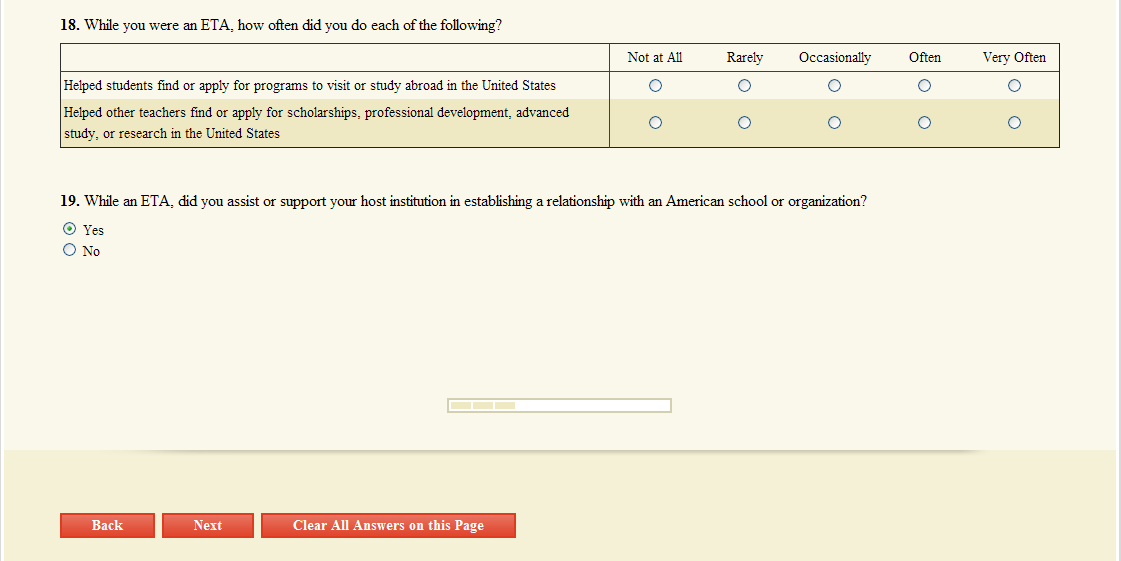This screenshot has height=561, width=1121.
Task: Click the 'Helped other teachers find' row text
Action: pyautogui.click(x=316, y=123)
